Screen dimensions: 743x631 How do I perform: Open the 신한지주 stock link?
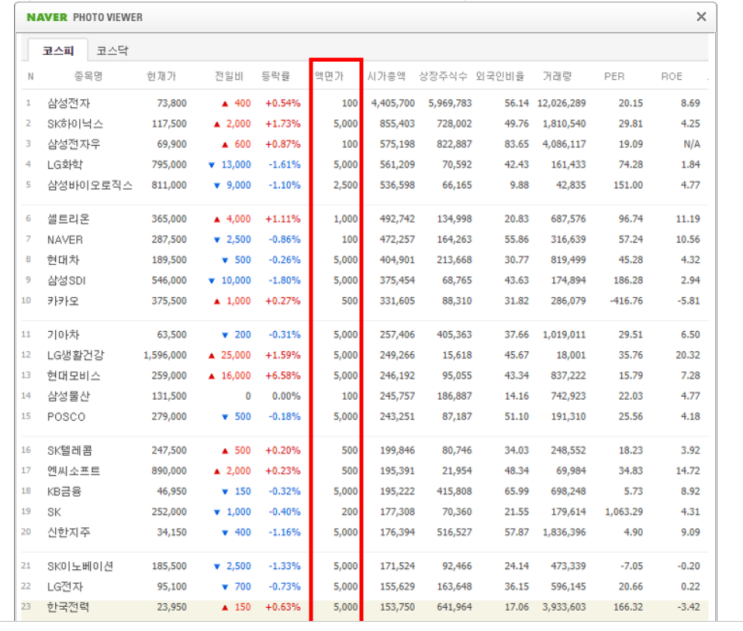click(68, 532)
